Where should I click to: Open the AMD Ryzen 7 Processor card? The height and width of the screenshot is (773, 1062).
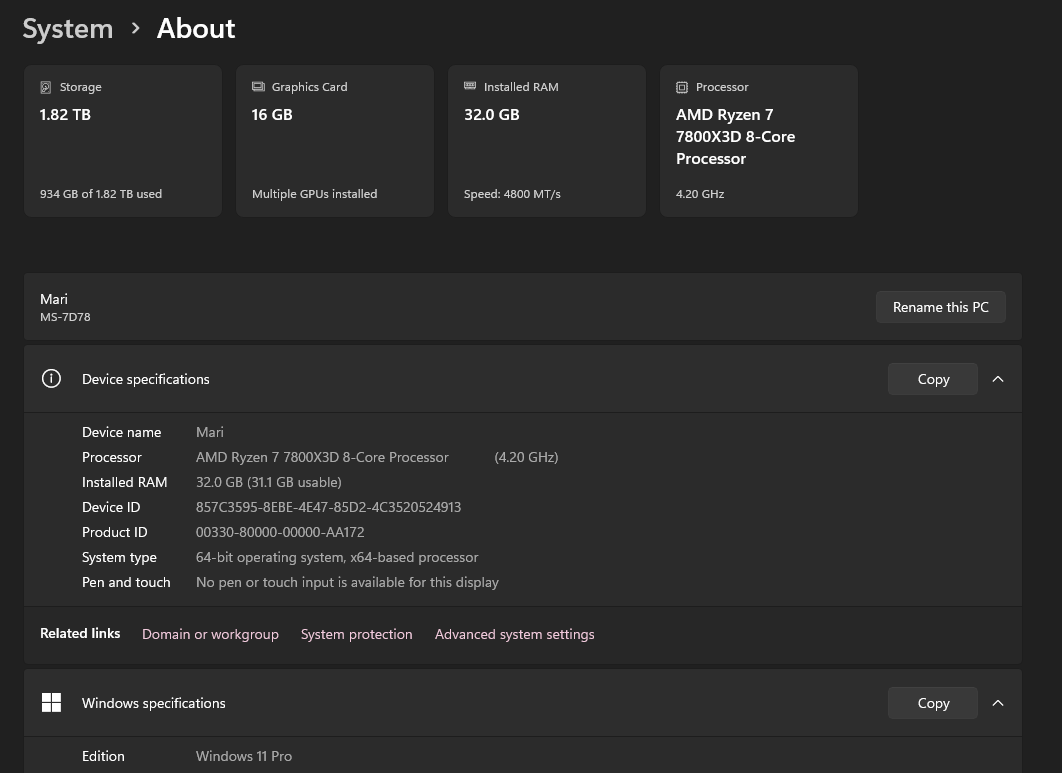759,141
